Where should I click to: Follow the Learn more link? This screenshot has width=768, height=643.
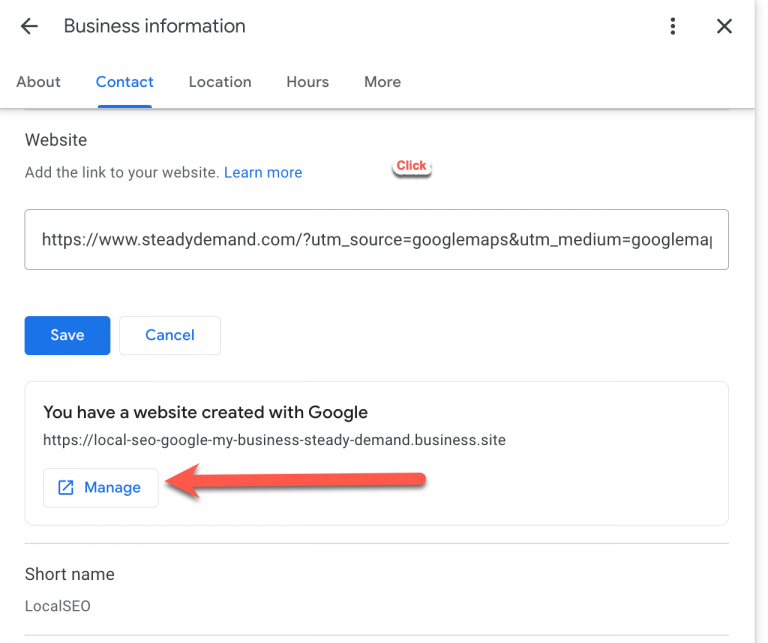coord(263,173)
